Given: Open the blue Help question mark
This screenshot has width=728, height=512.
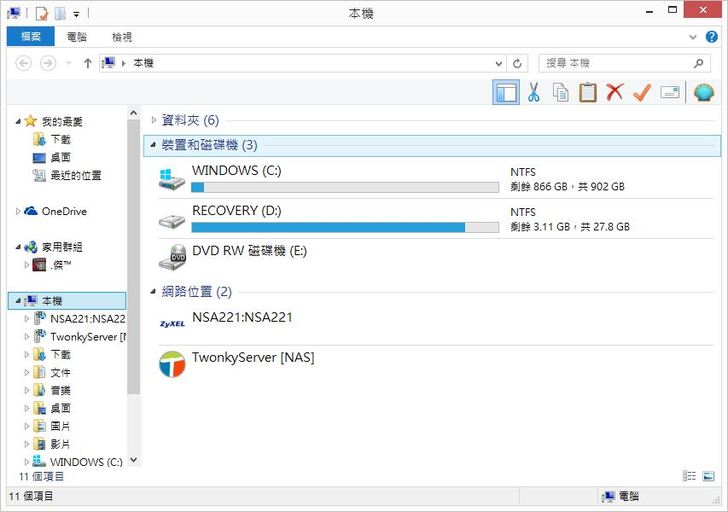Looking at the screenshot, I should 711,37.
